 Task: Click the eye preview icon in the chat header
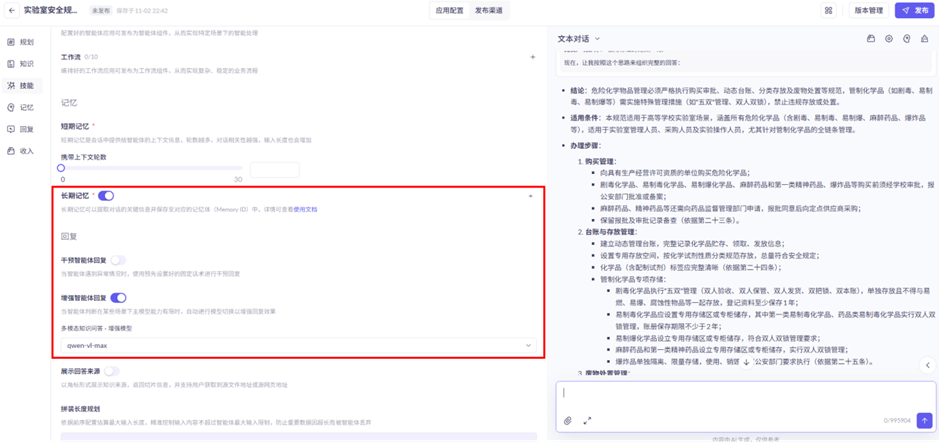tap(889, 38)
